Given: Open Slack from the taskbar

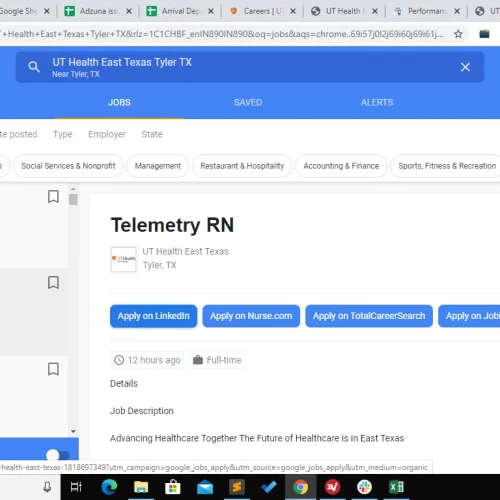Looking at the screenshot, I should click(x=364, y=487).
